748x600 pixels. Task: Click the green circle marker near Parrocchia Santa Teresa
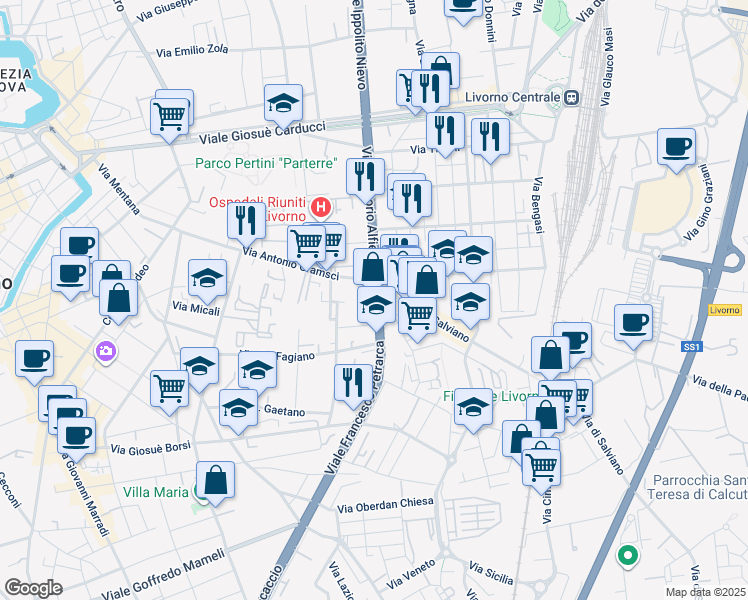pos(628,556)
